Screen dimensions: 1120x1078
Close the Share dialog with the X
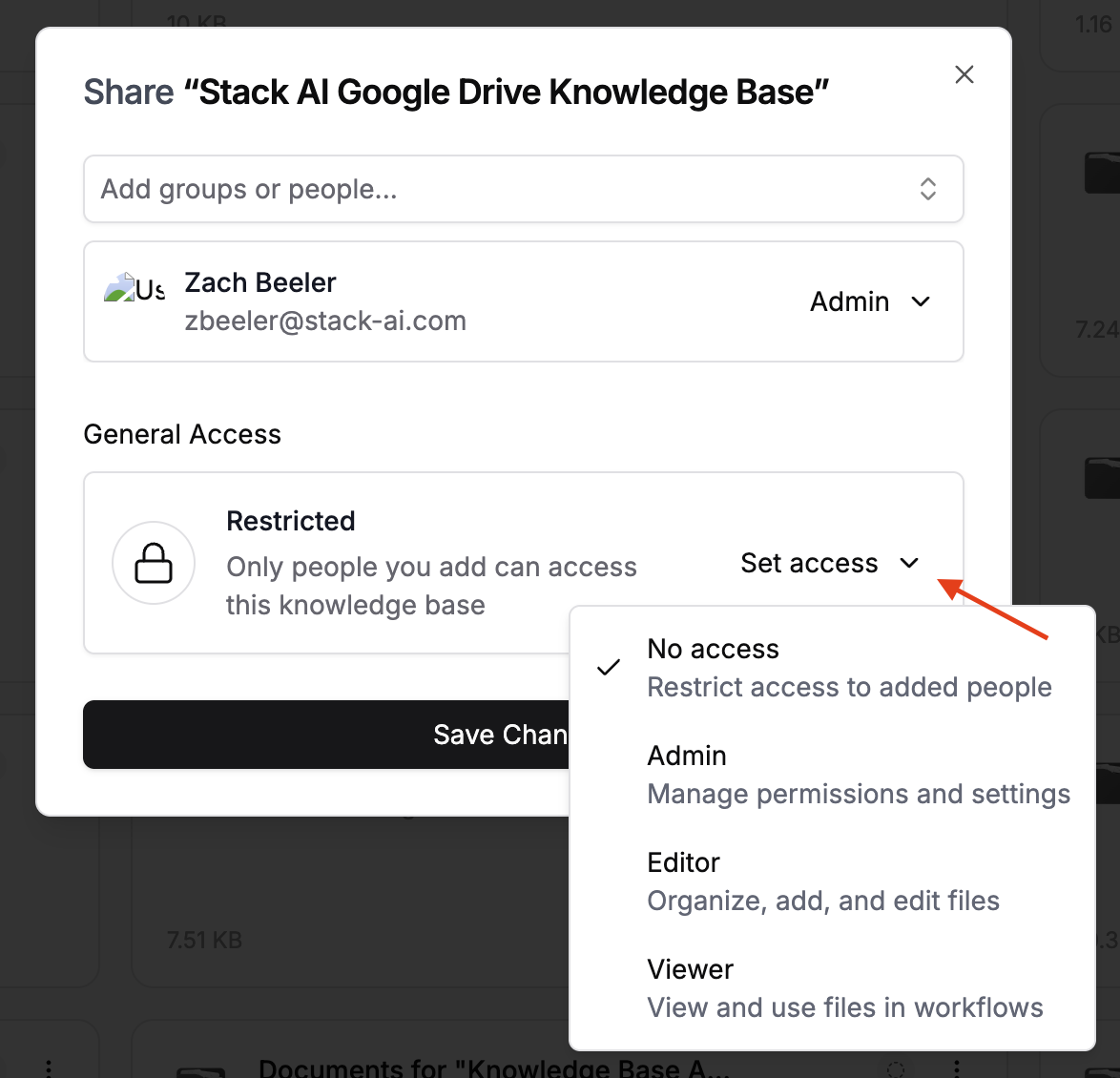964,74
